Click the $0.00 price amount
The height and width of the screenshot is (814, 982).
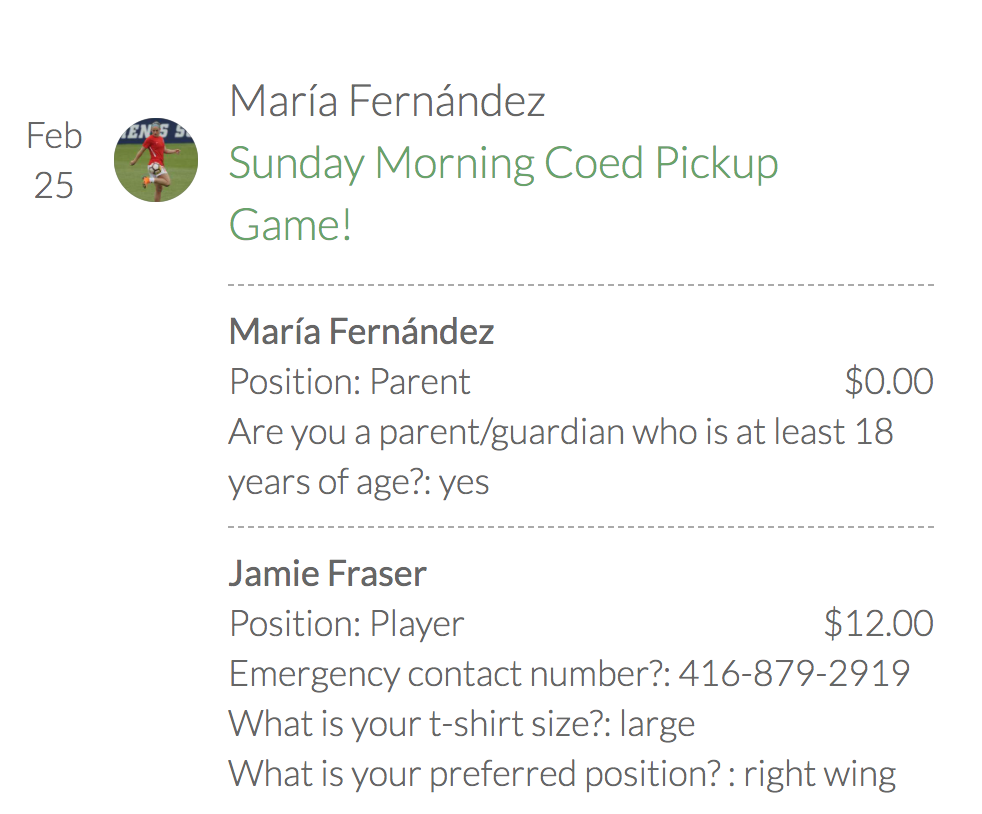point(888,382)
